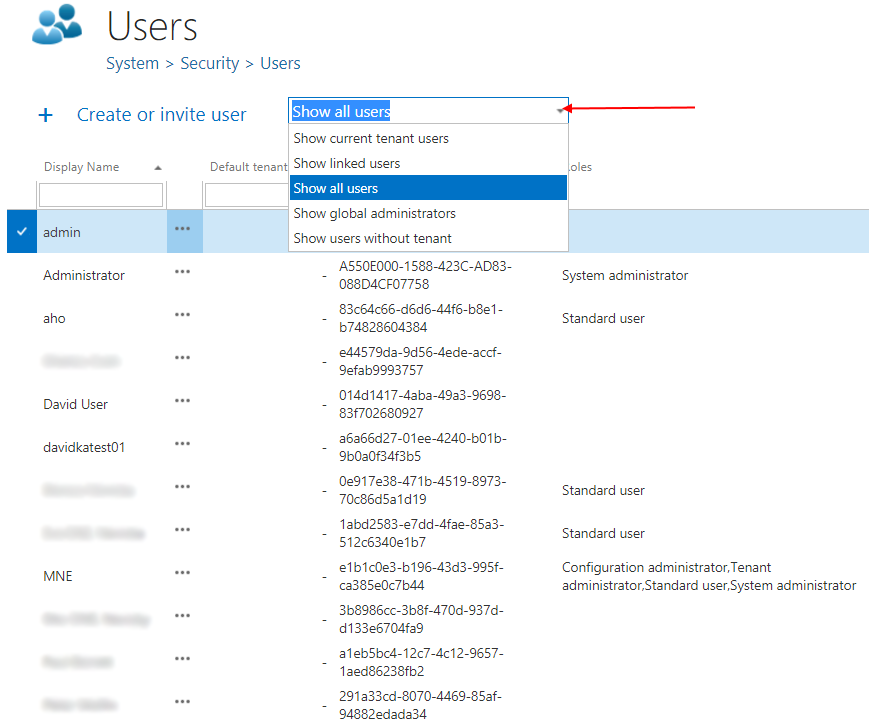
Task: Open the ellipsis menu for Administrator row
Action: [x=182, y=272]
